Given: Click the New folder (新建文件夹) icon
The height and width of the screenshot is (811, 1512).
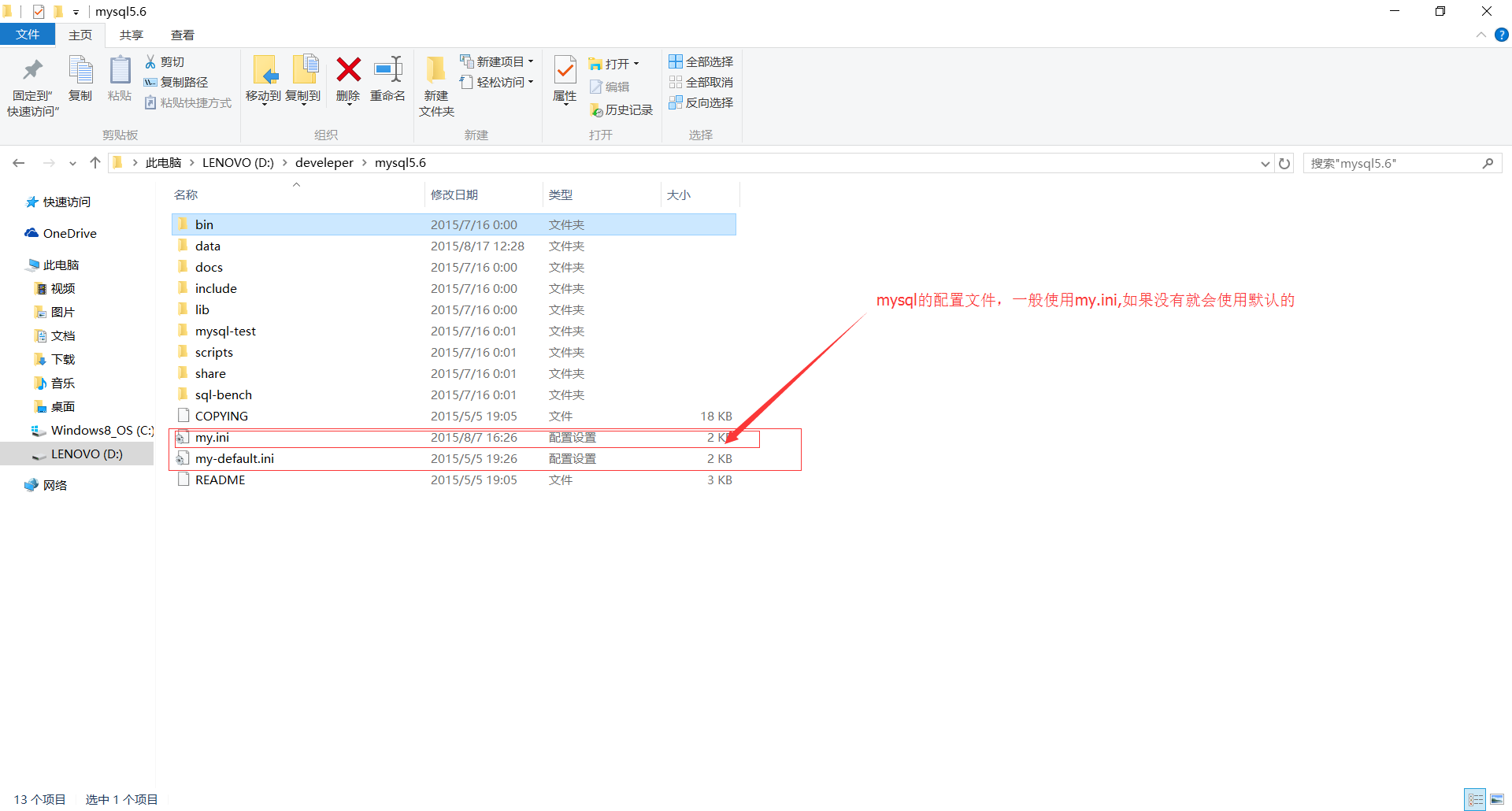Looking at the screenshot, I should coord(435,70).
